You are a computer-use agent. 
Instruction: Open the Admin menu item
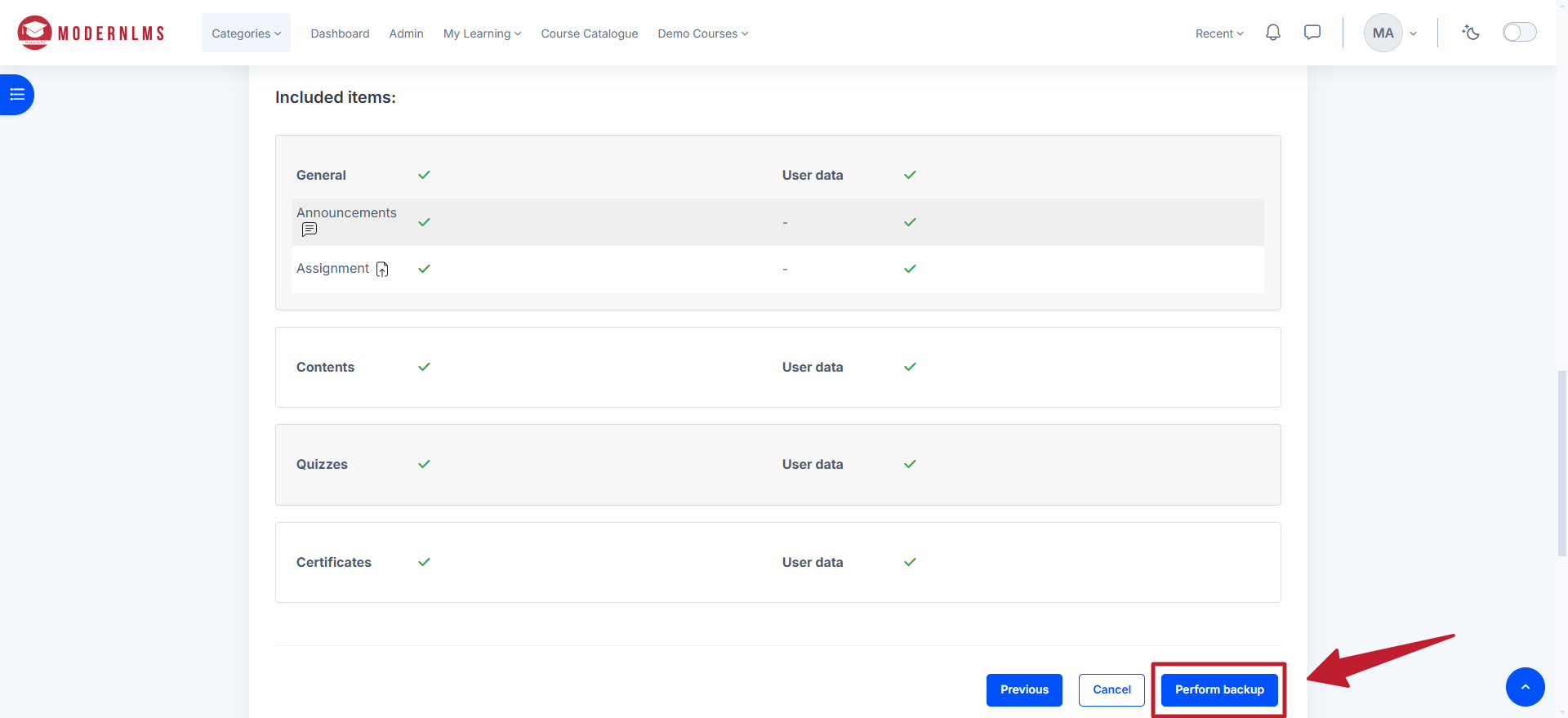tap(406, 33)
